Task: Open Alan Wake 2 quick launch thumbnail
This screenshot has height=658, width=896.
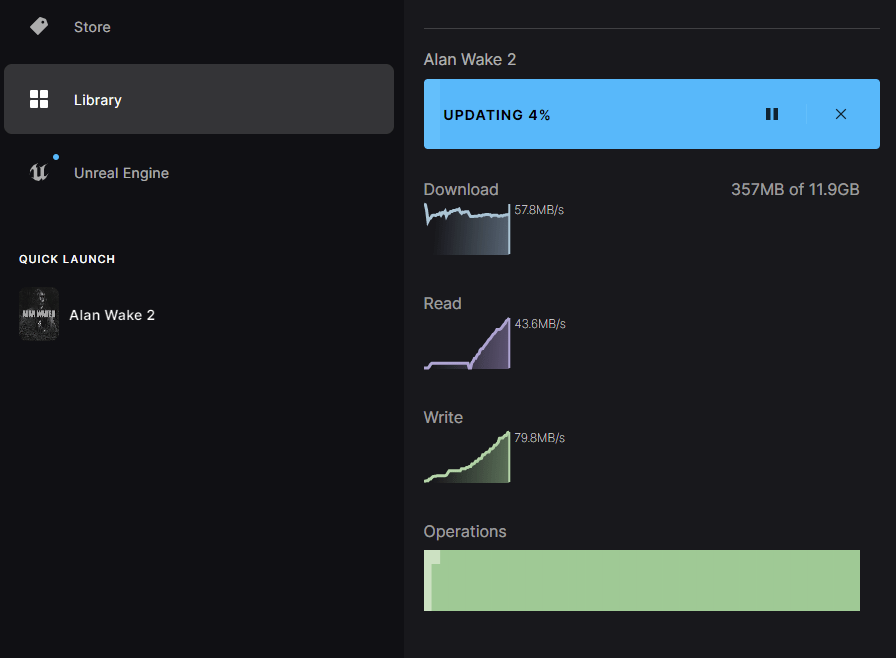Action: [39, 315]
